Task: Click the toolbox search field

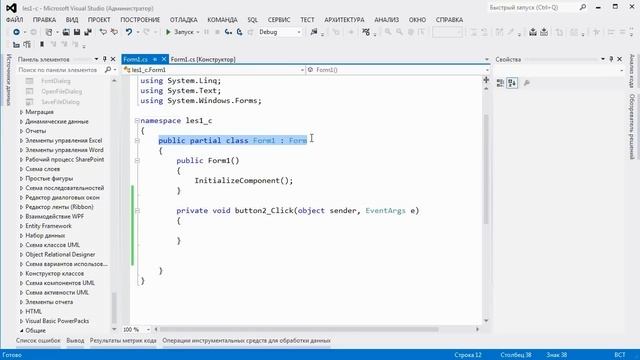Action: pos(60,70)
